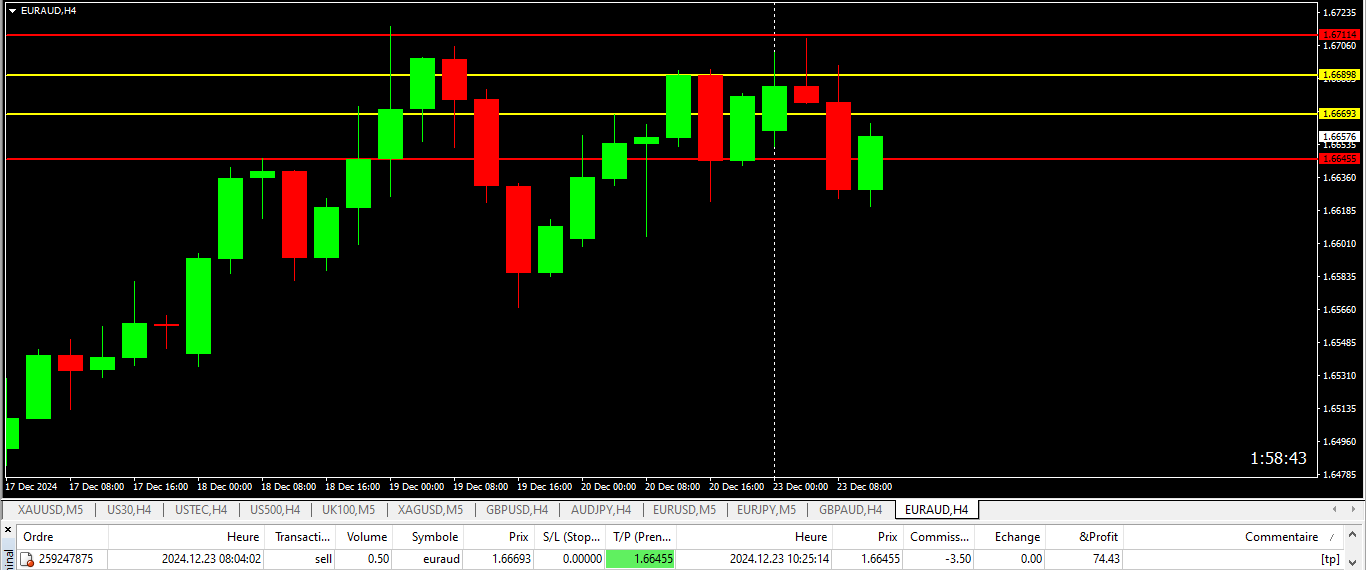This screenshot has width=1366, height=570.
Task: Go to the EURJPY,M5 chart tab
Action: tap(766, 510)
